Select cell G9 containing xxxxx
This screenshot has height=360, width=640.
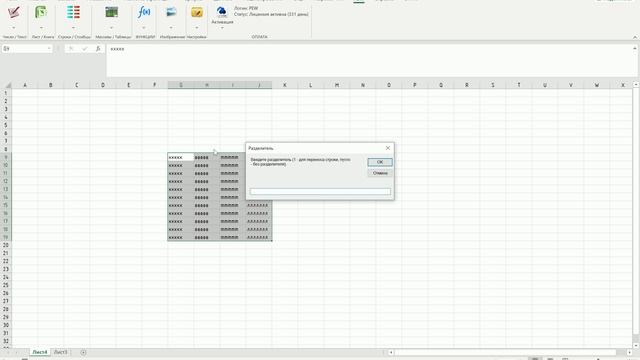pos(180,157)
